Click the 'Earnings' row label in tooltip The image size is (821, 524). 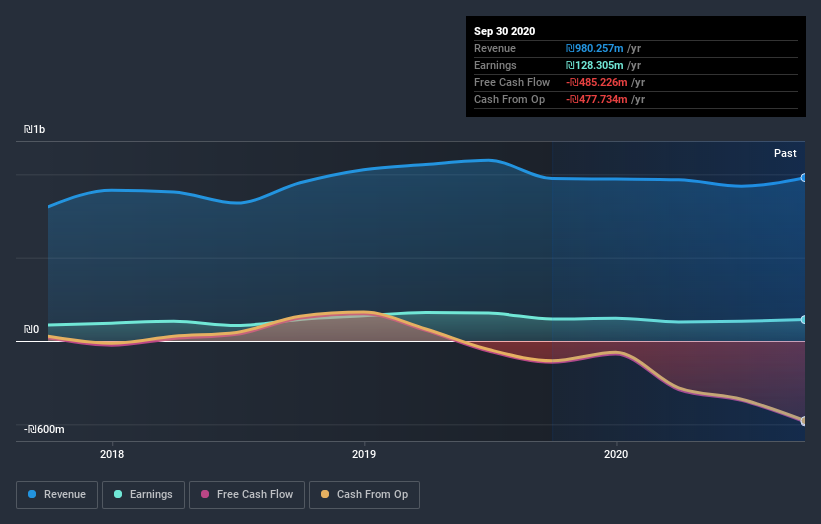[495, 65]
